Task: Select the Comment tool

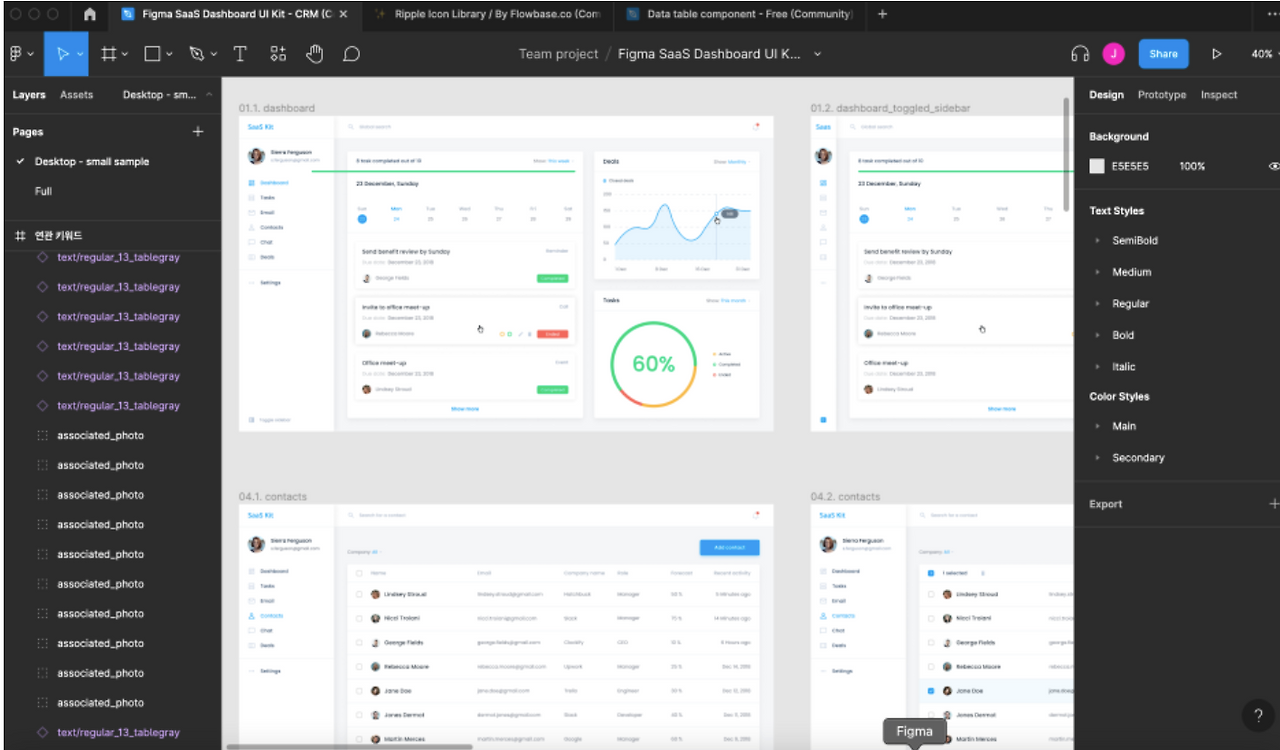Action: [x=351, y=54]
